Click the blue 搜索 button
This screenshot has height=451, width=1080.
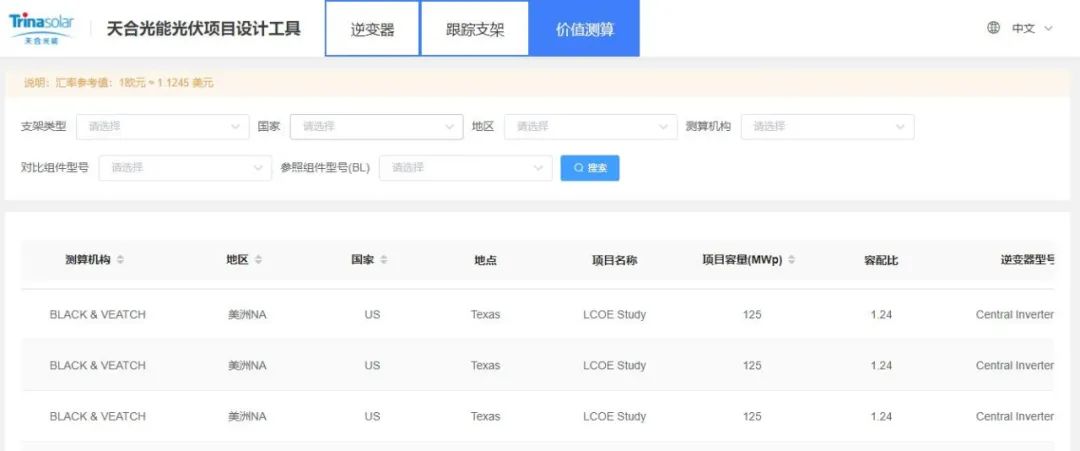click(x=590, y=168)
